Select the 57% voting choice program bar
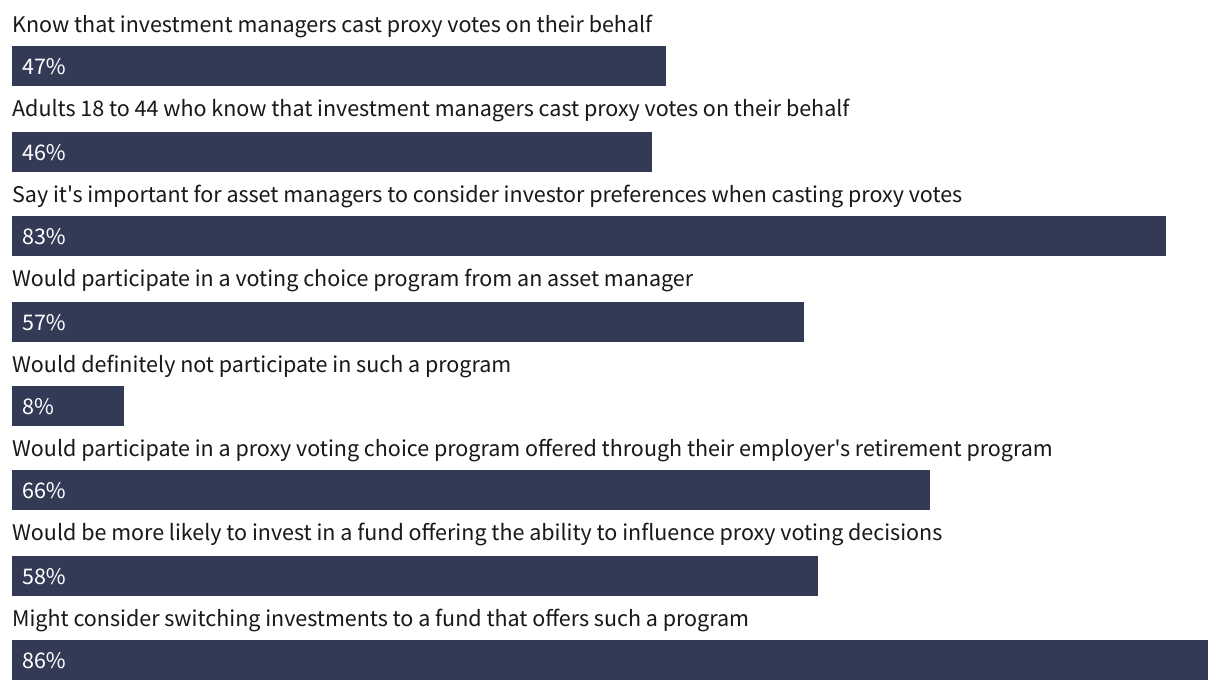The height and width of the screenshot is (692, 1220). (x=408, y=322)
